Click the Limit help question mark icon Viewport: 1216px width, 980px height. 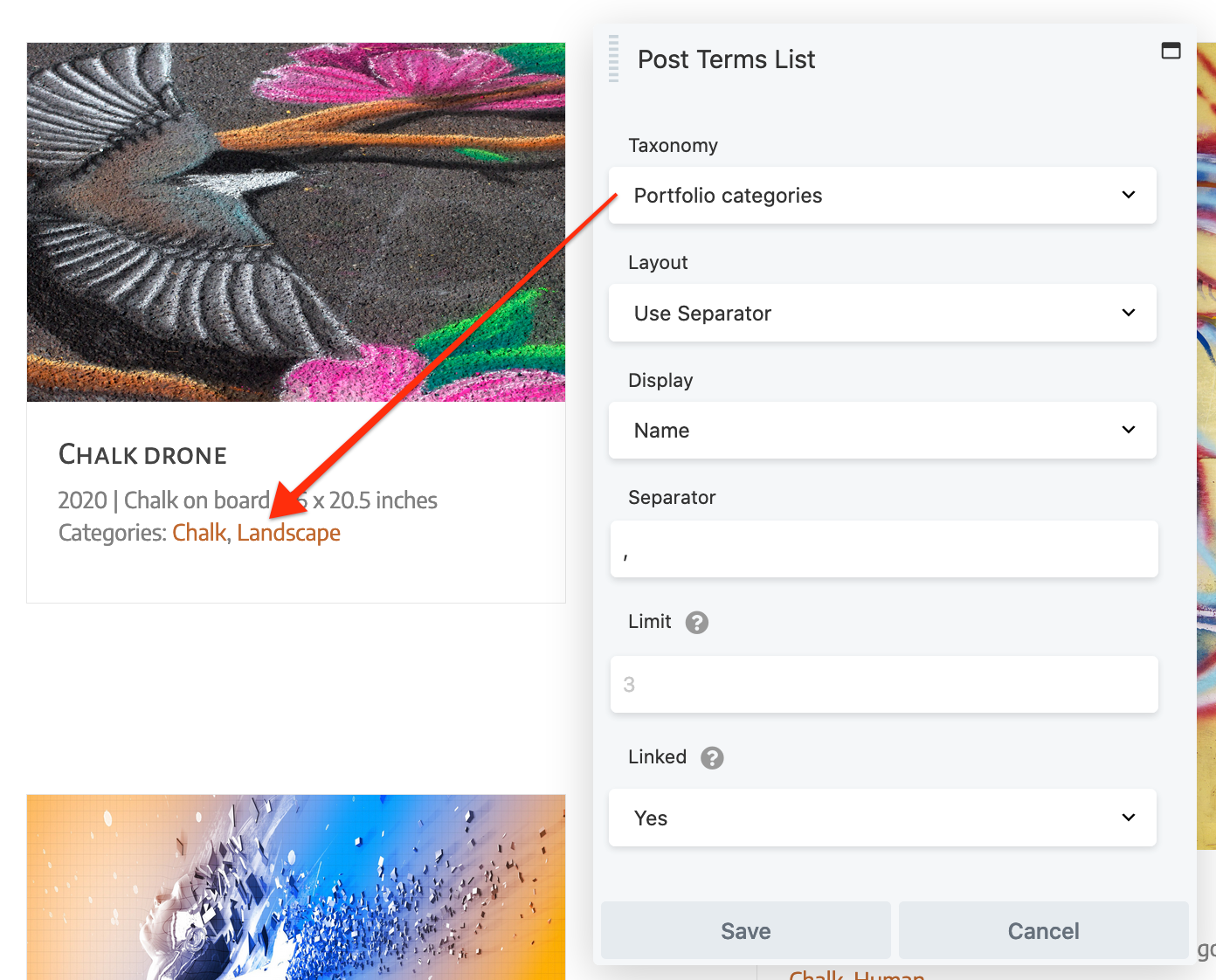click(x=696, y=623)
